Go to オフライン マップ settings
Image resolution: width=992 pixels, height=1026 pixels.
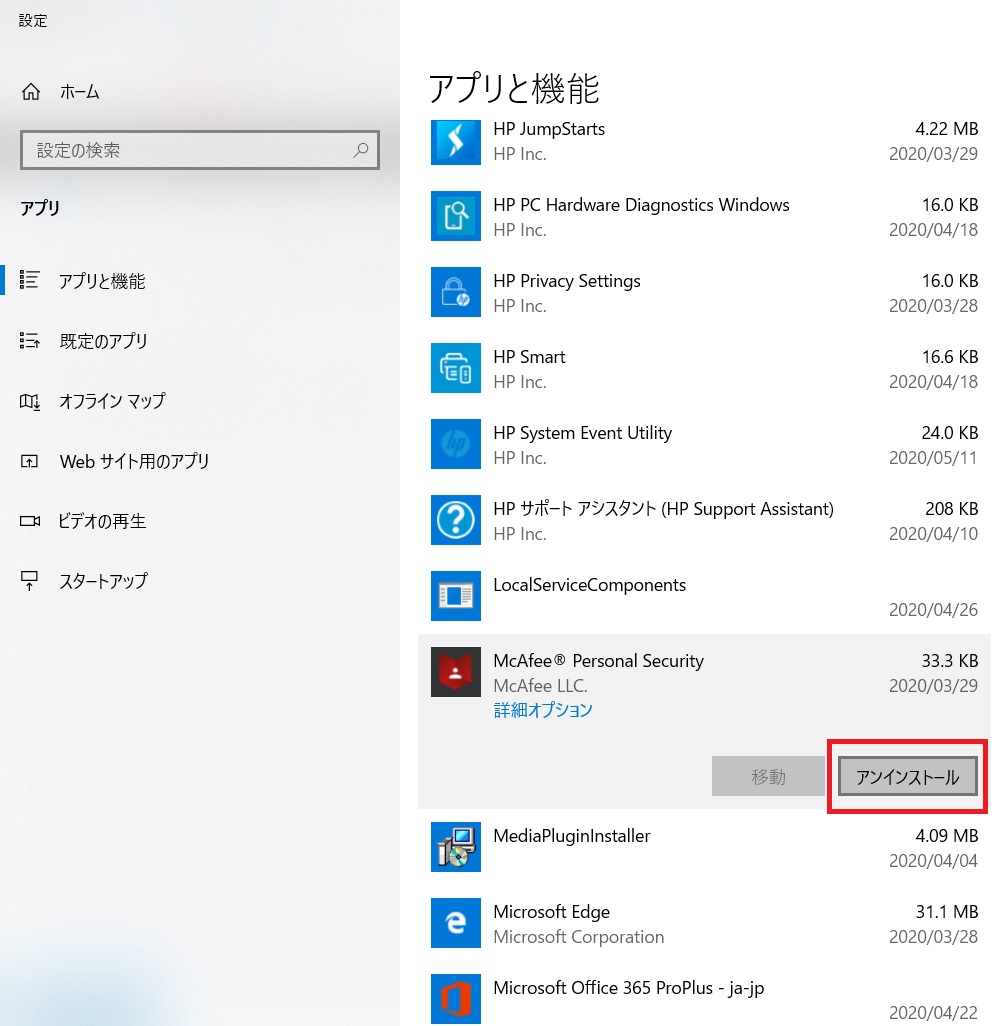coord(112,401)
